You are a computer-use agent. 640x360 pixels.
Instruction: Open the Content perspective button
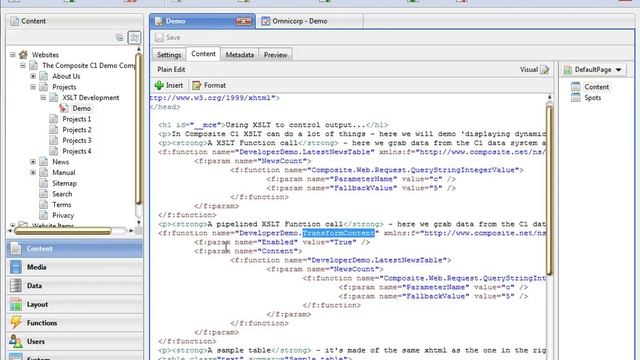(75, 249)
